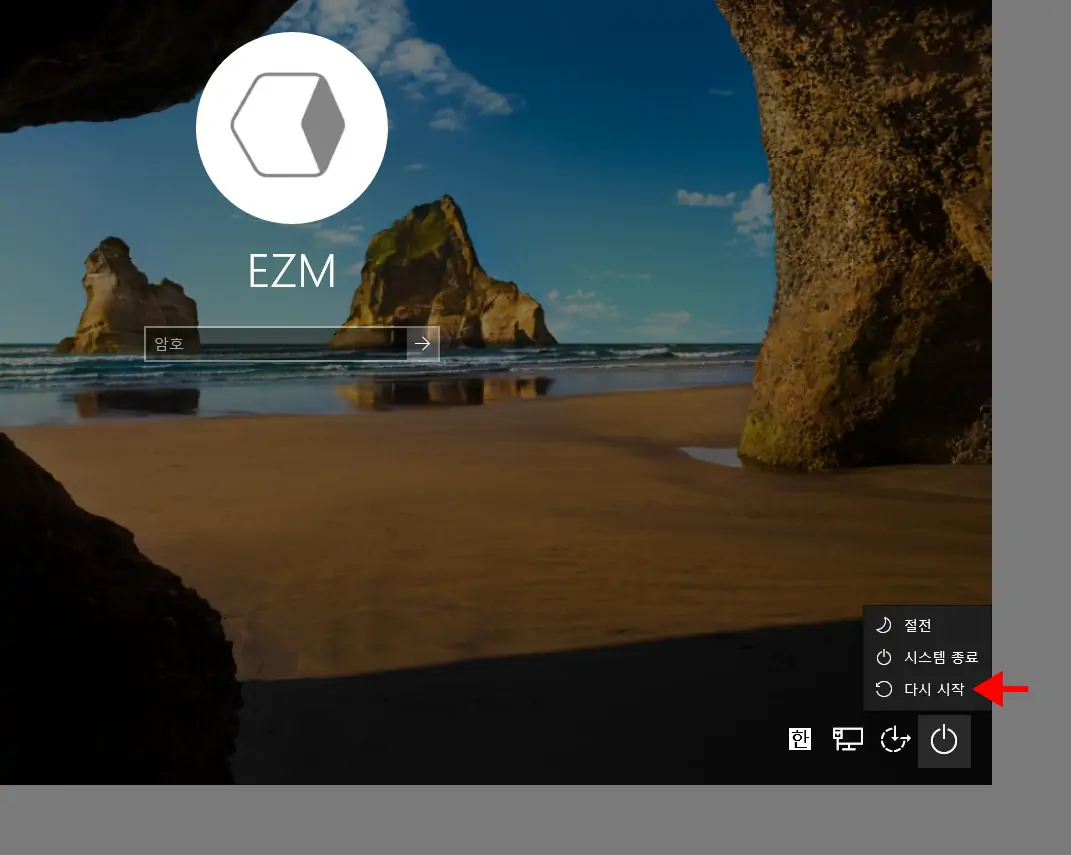Viewport: 1071px width, 855px height.
Task: Open the Ease of Access icon
Action: pyautogui.click(x=895, y=740)
